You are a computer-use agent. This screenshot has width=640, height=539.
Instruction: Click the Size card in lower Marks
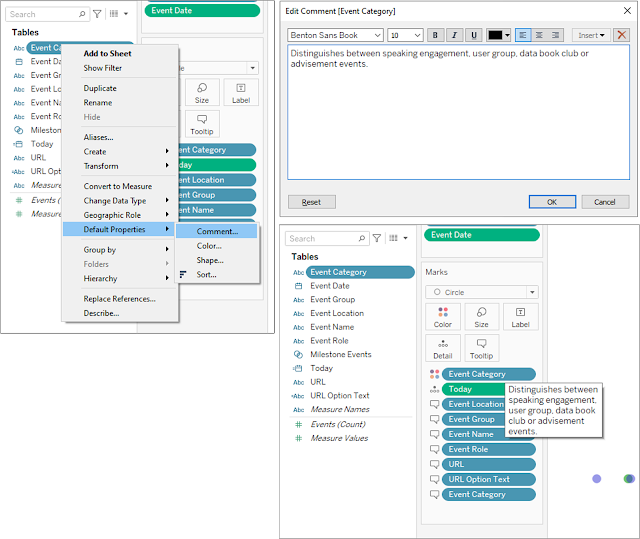[482, 317]
